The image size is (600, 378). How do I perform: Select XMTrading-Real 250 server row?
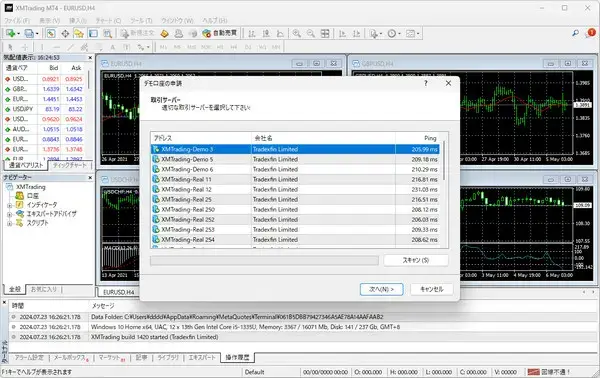pyautogui.click(x=295, y=210)
